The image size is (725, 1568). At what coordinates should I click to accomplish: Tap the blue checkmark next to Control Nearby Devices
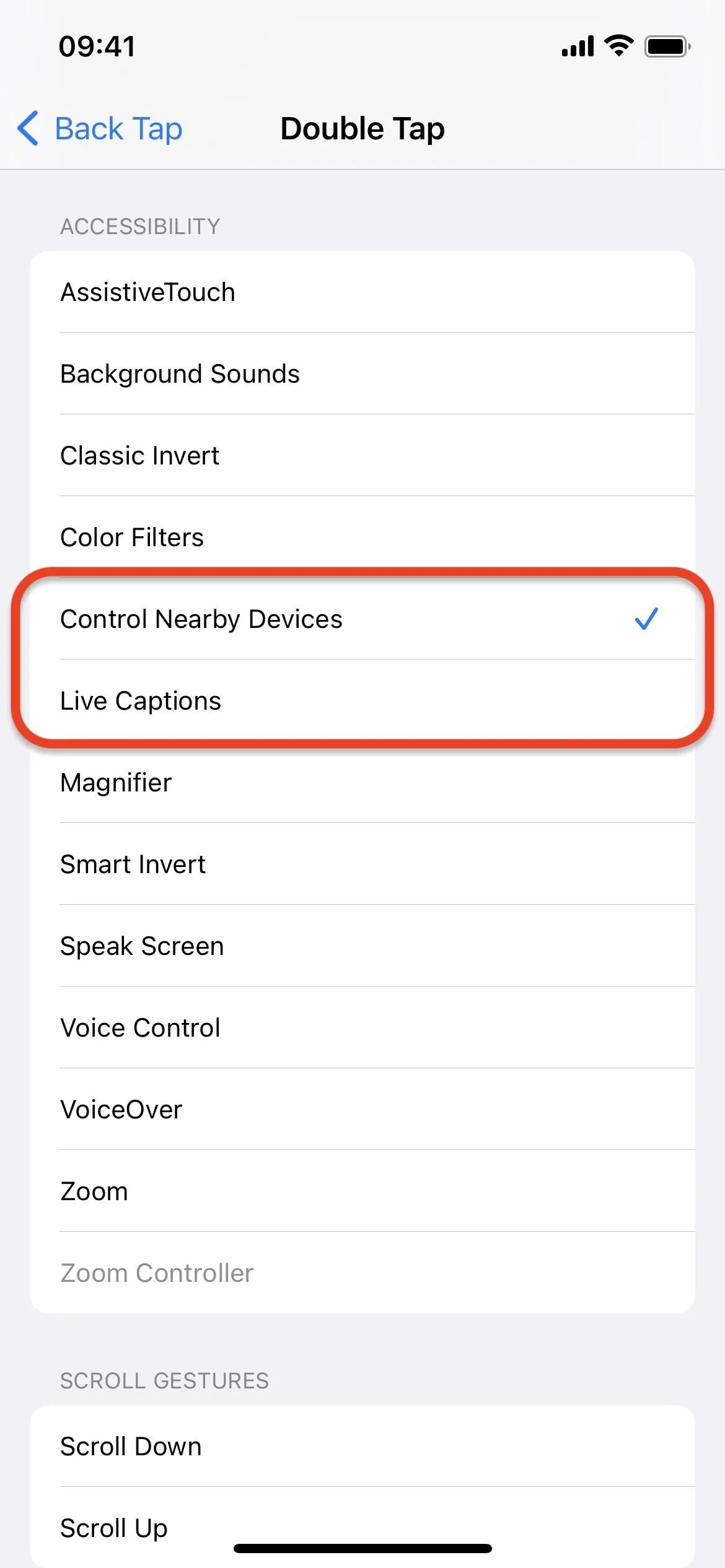coord(646,619)
